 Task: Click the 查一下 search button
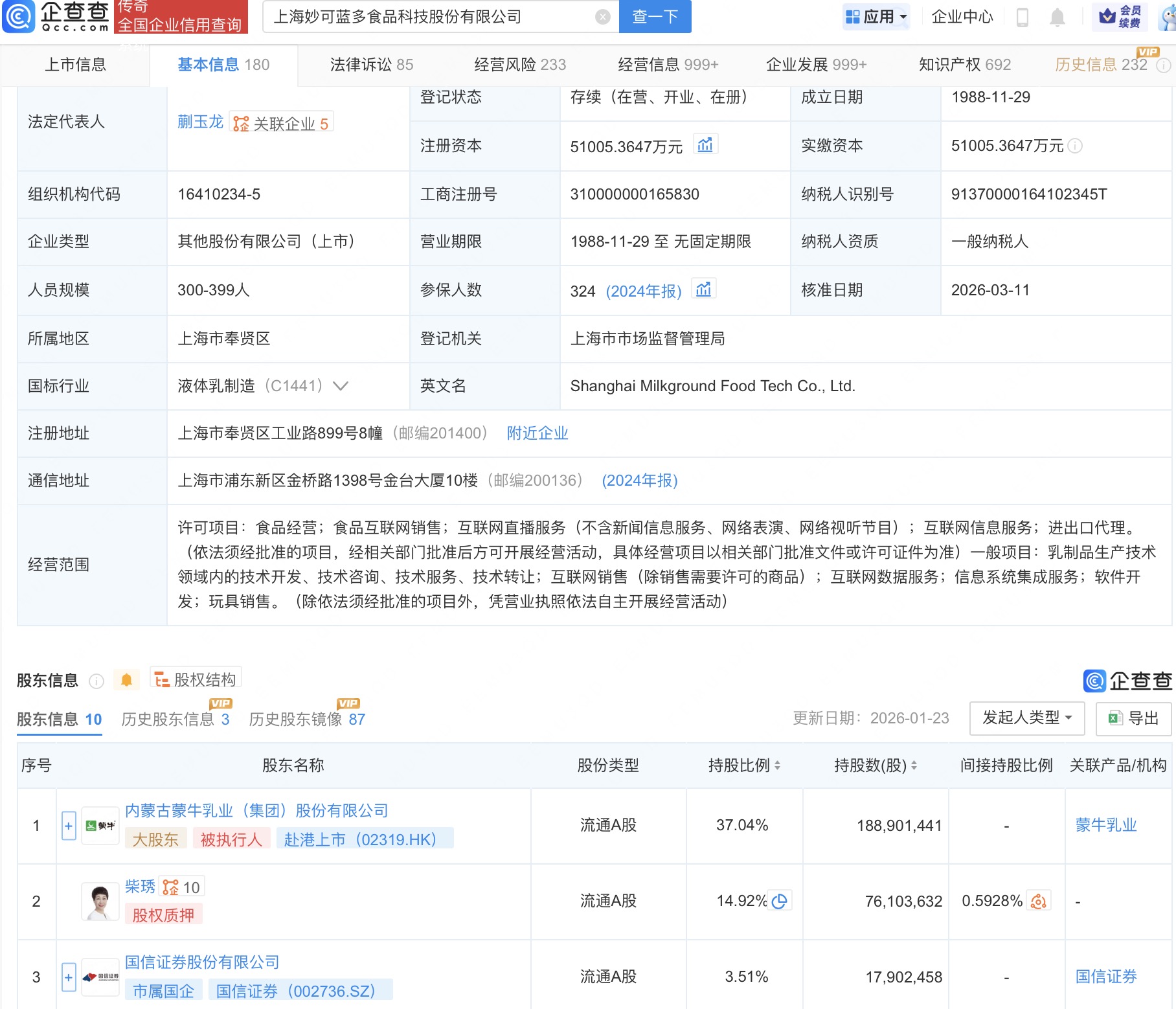[654, 17]
